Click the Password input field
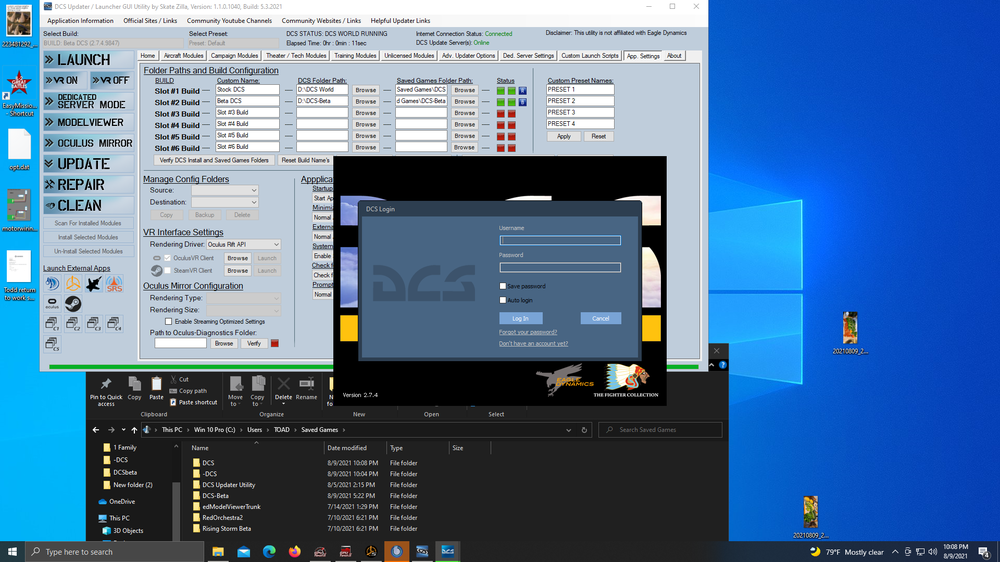Image resolution: width=1000 pixels, height=562 pixels. [560, 267]
